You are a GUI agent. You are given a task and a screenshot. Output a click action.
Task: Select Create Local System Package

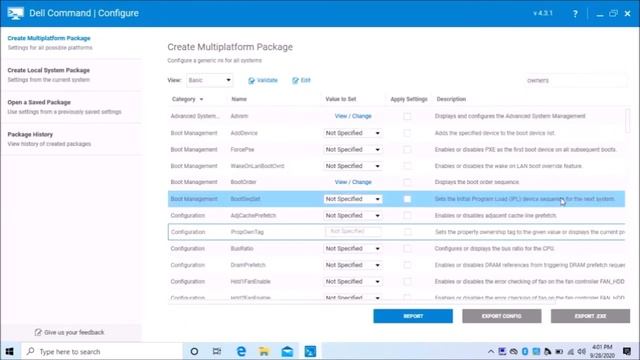[x=71, y=75]
